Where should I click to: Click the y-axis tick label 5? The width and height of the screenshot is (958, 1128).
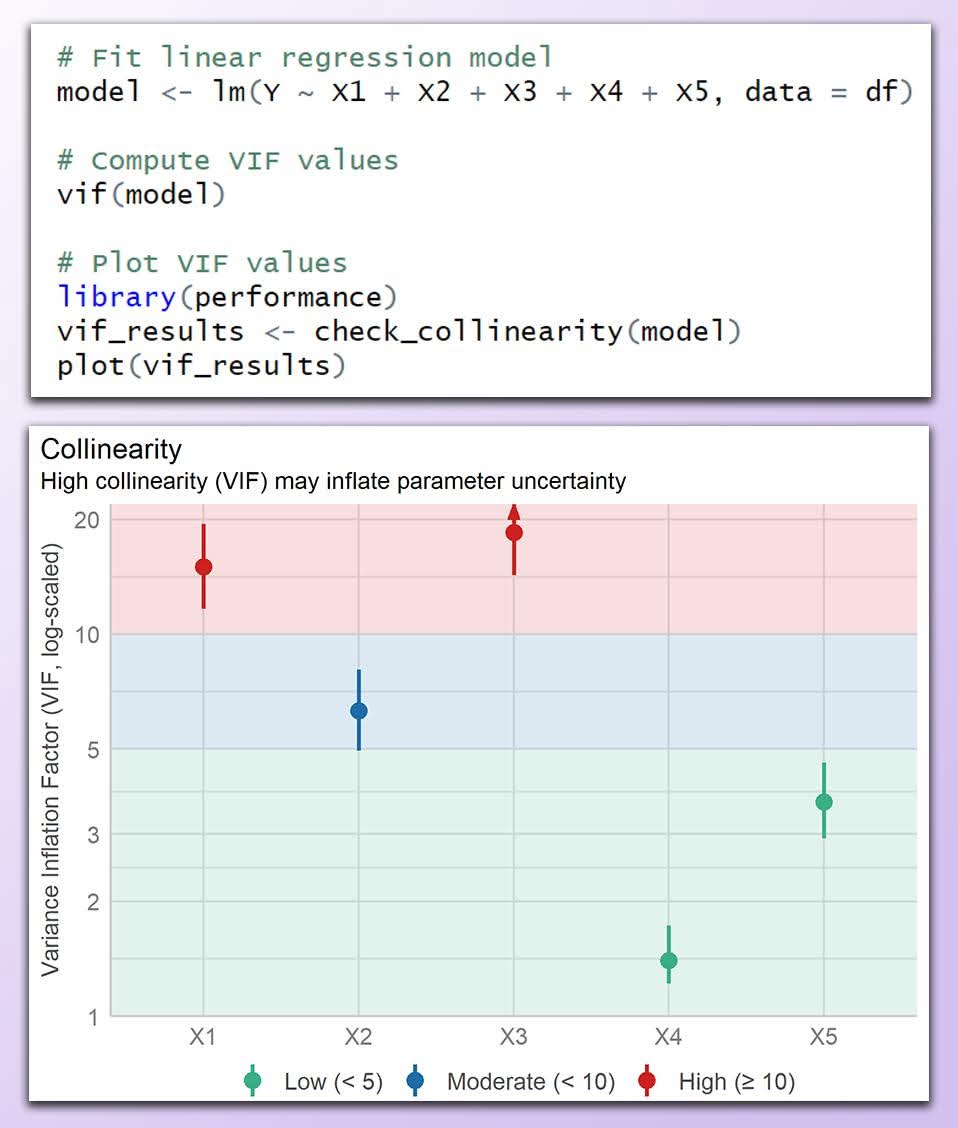click(92, 749)
